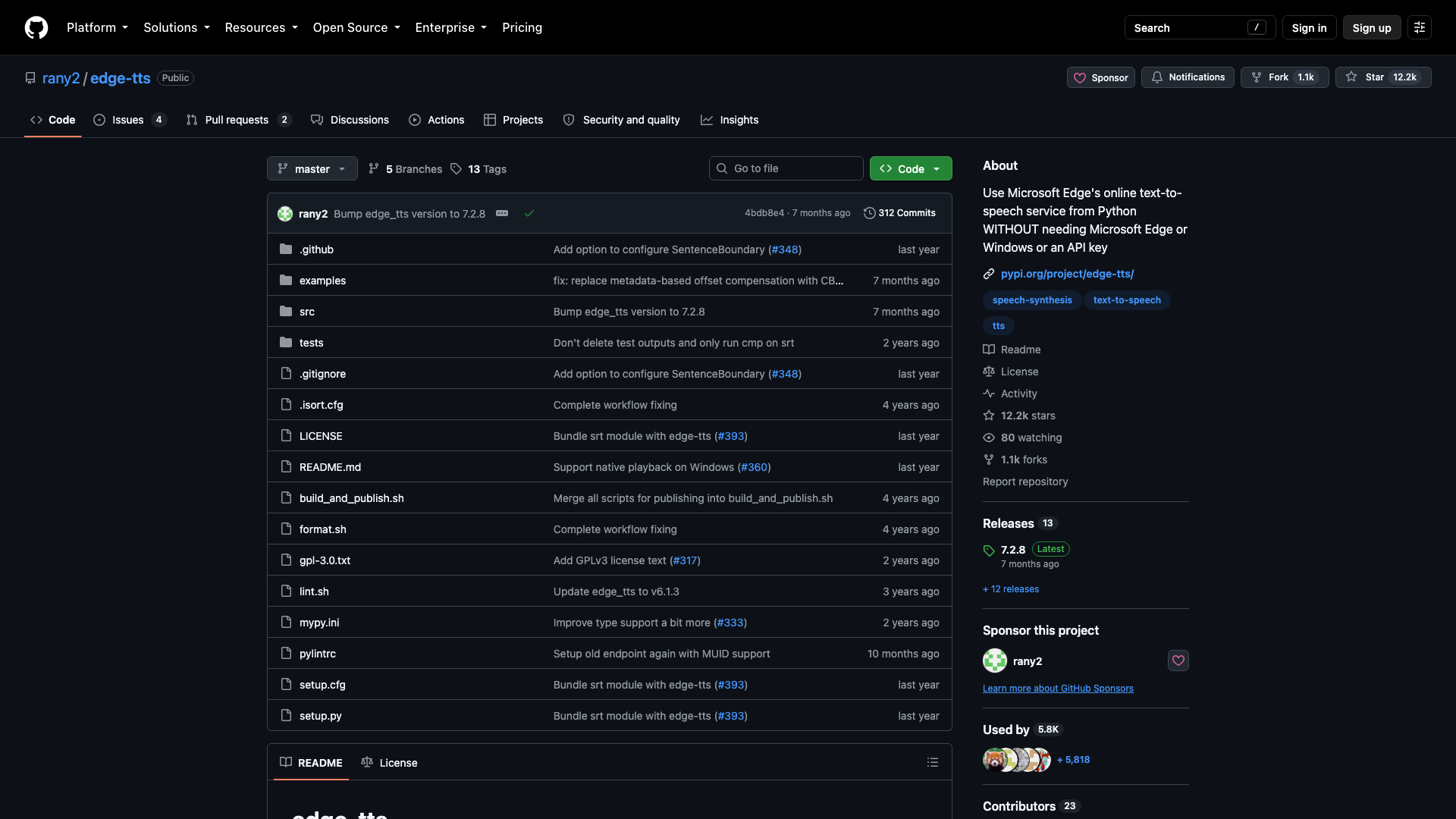Screen dimensions: 1456x819
Task: Open the Learn more about GitHub Sponsors link
Action: click(x=1058, y=689)
